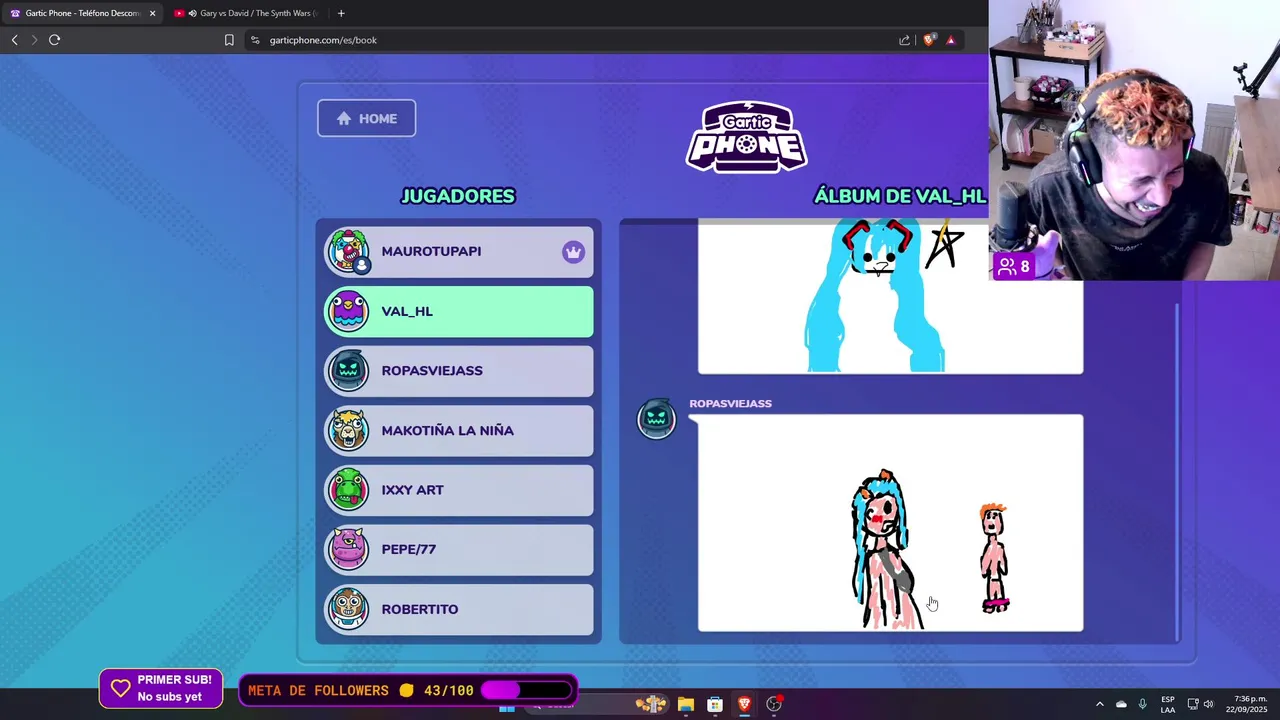Select ROBERTITO player row
1280x720 pixels.
[459, 609]
